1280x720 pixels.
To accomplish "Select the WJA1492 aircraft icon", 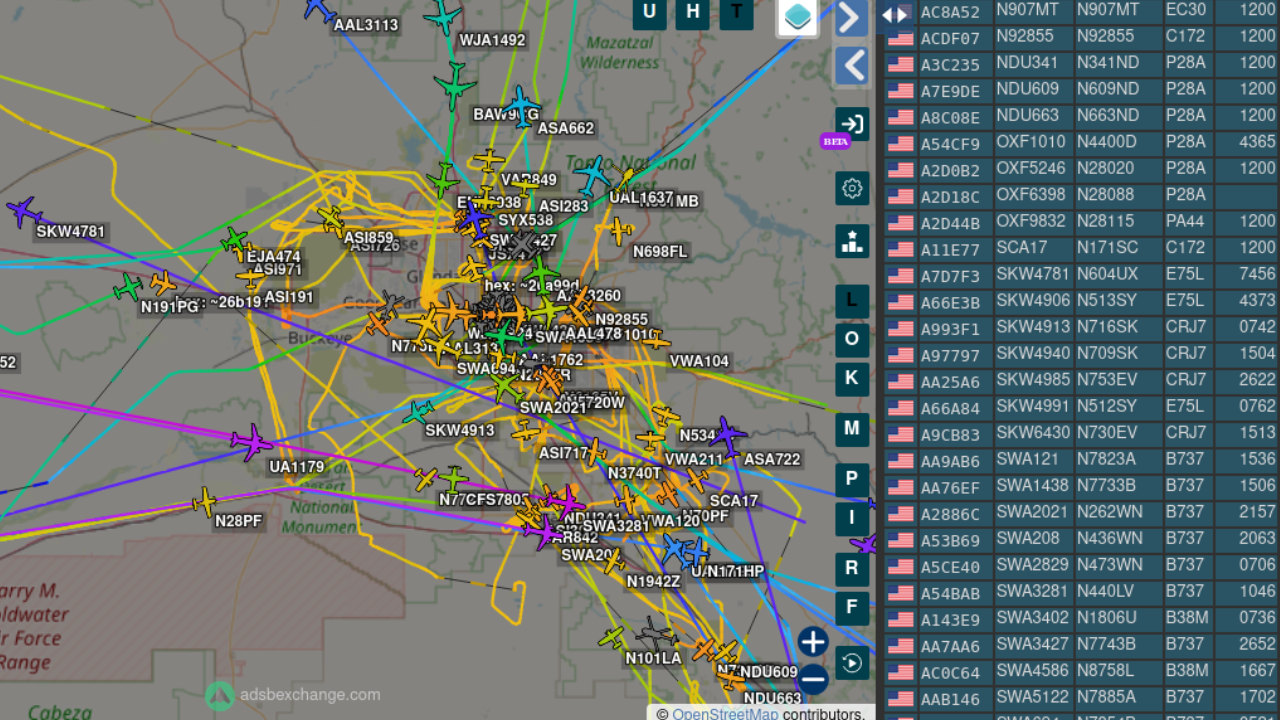I will pyautogui.click(x=442, y=17).
